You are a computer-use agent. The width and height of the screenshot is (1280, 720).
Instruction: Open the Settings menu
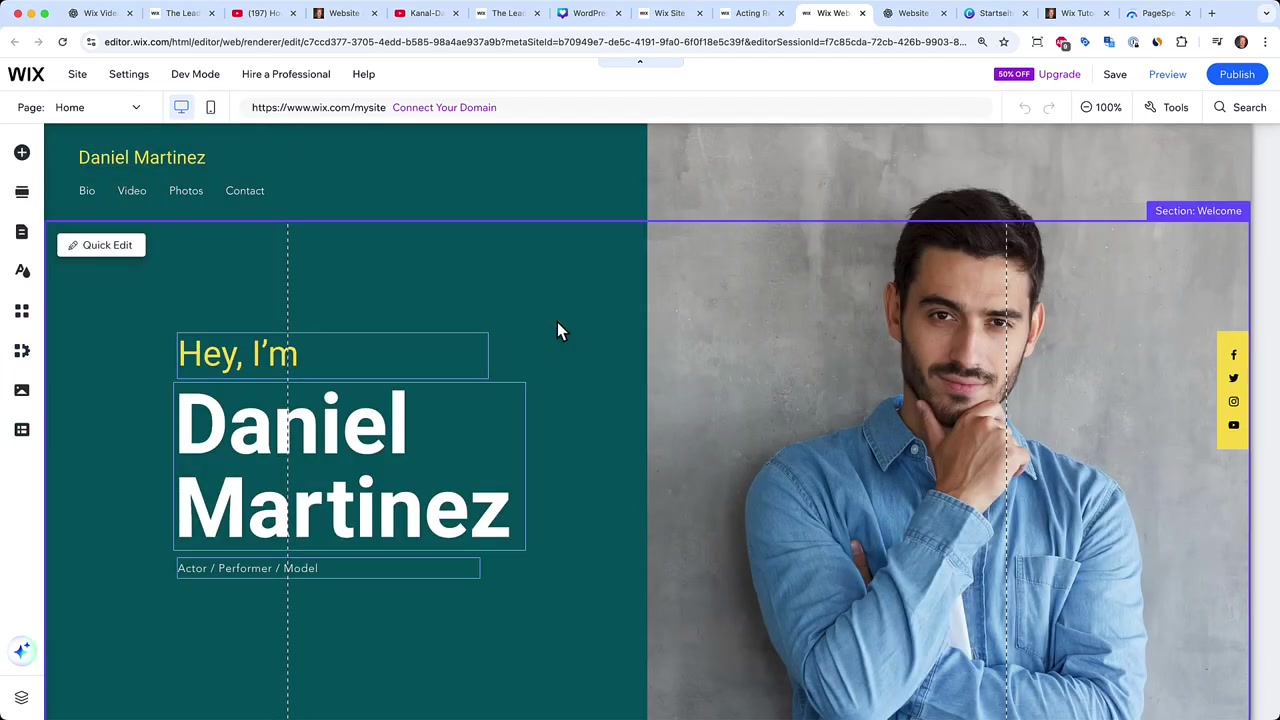(128, 74)
